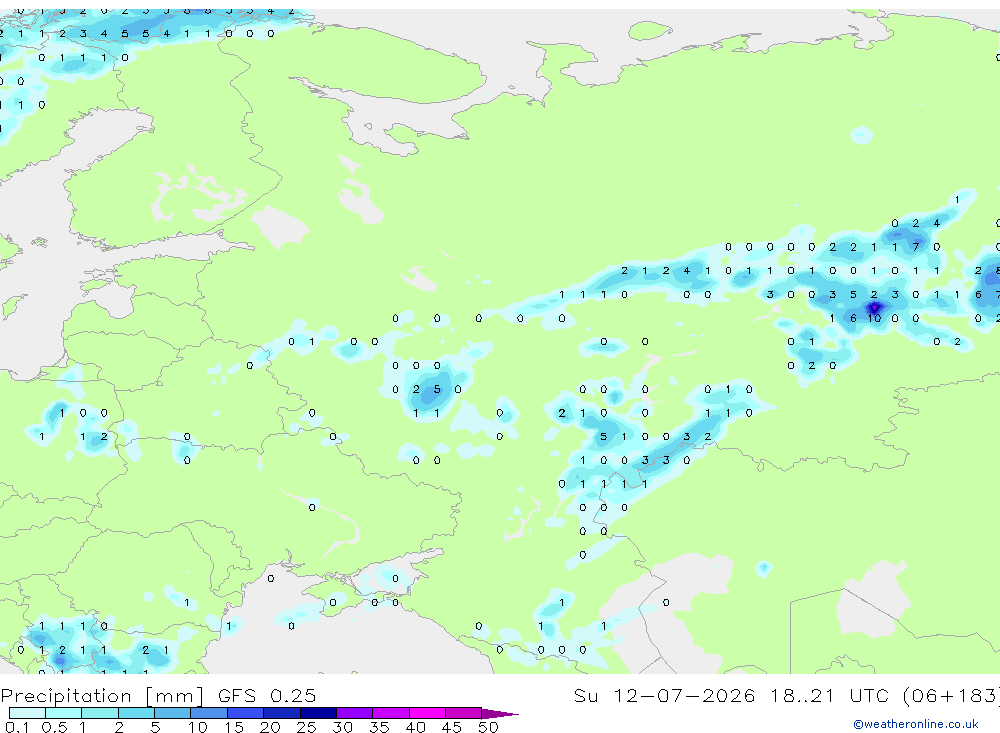The height and width of the screenshot is (733, 1000).
Task: Select the 10–15 mm legend color swatch
Action: point(209,713)
